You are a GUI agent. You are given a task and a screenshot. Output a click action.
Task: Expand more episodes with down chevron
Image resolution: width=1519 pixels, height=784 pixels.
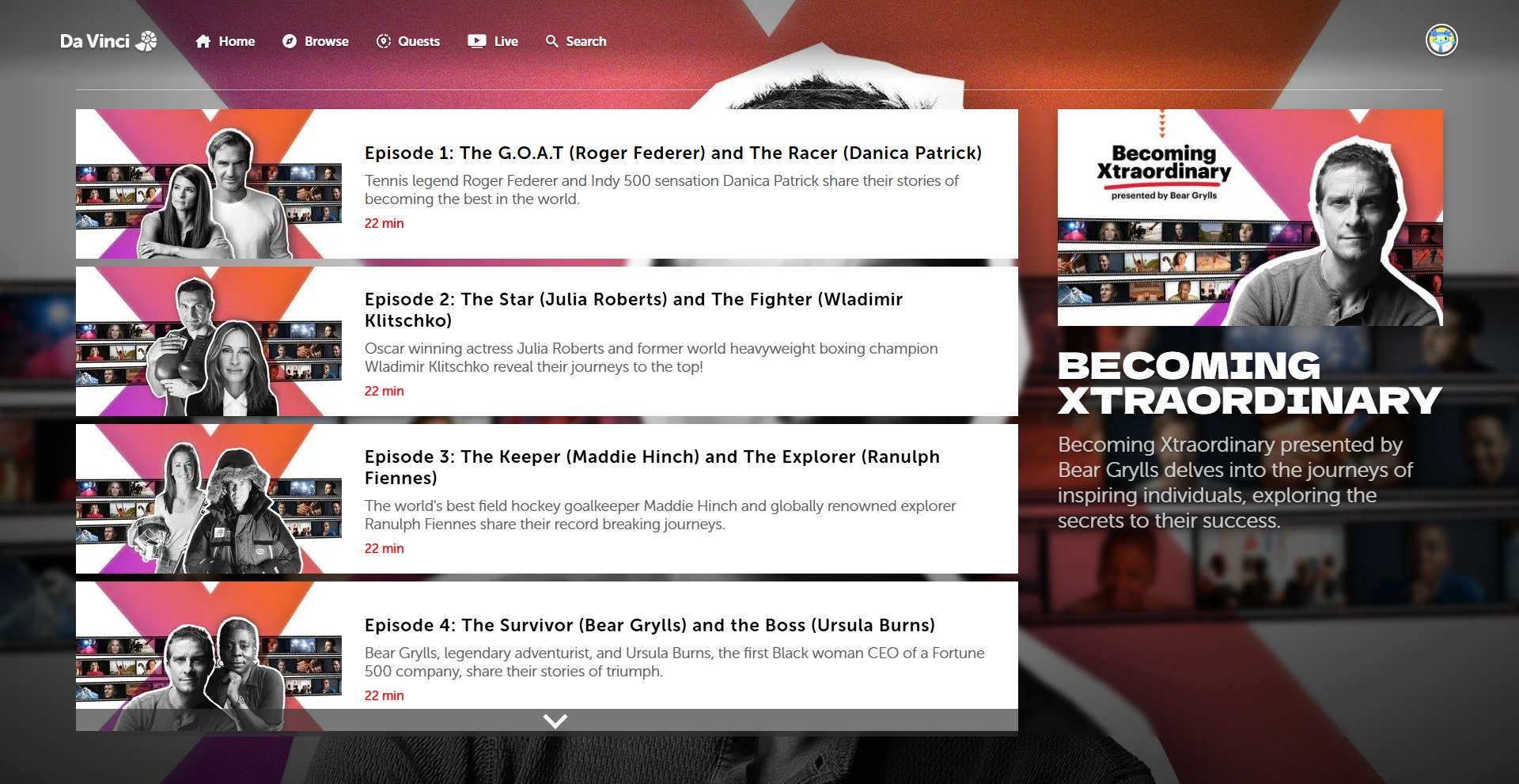click(x=555, y=721)
